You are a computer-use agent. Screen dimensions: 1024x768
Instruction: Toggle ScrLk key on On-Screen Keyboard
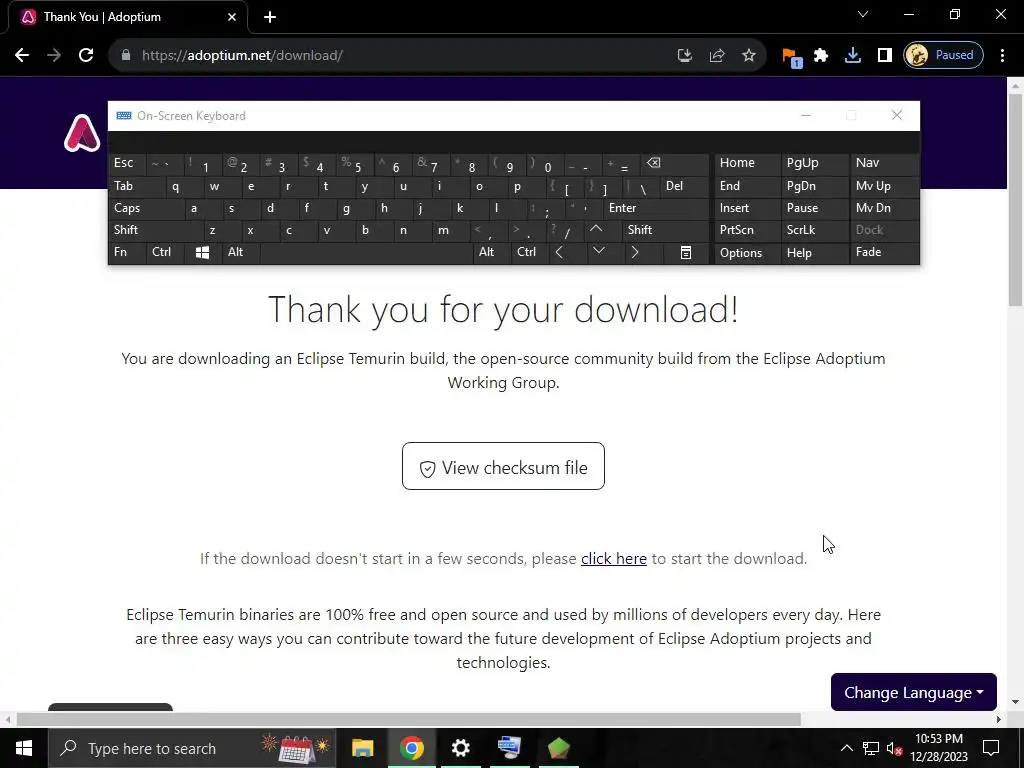(814, 230)
